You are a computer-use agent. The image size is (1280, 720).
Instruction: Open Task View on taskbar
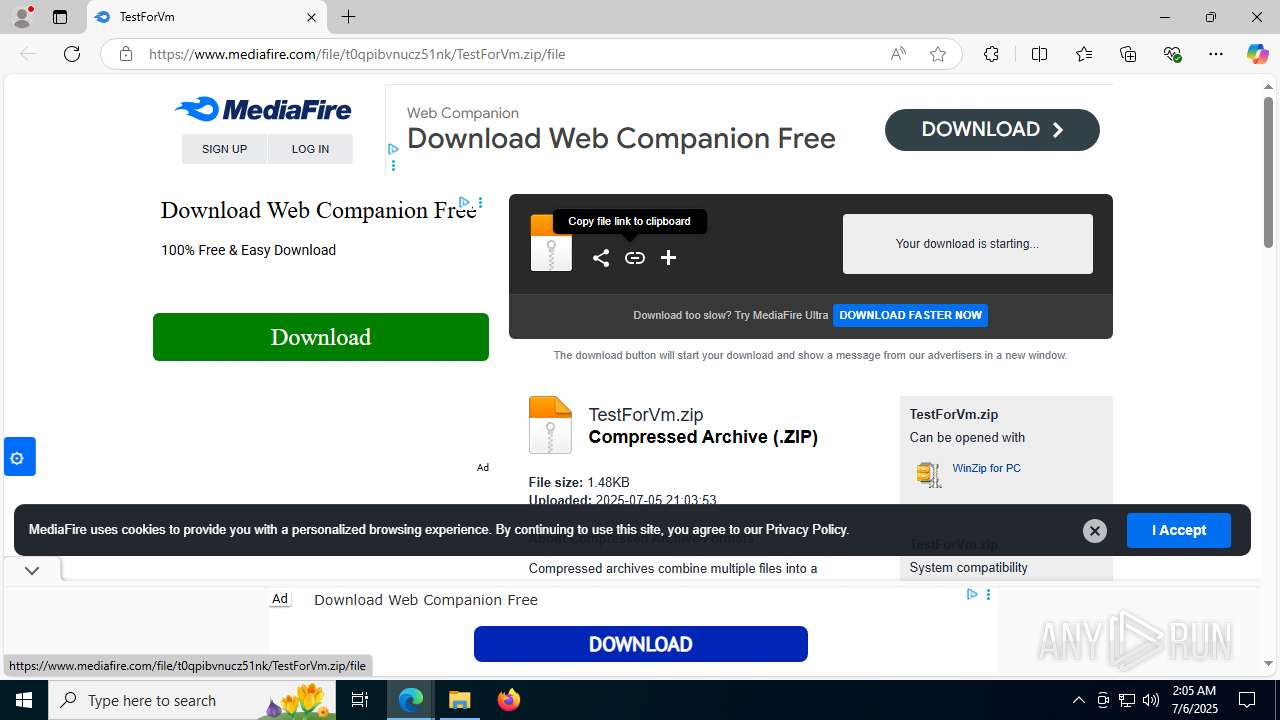[361, 700]
